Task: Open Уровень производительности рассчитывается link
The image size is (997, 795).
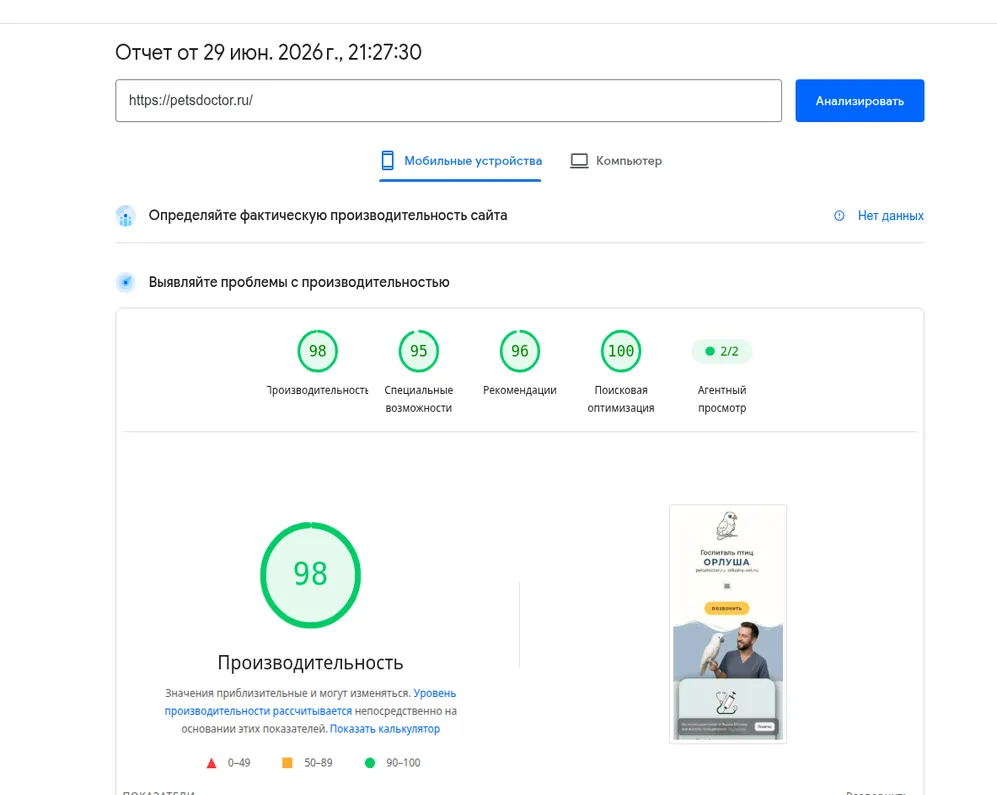Action: [x=310, y=702]
